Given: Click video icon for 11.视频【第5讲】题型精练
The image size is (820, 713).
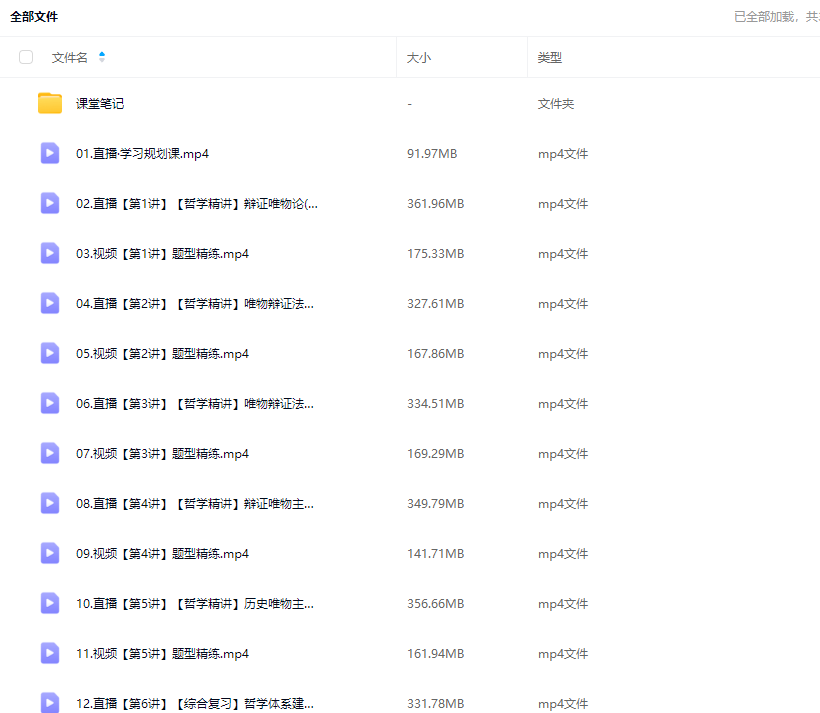Looking at the screenshot, I should (50, 653).
